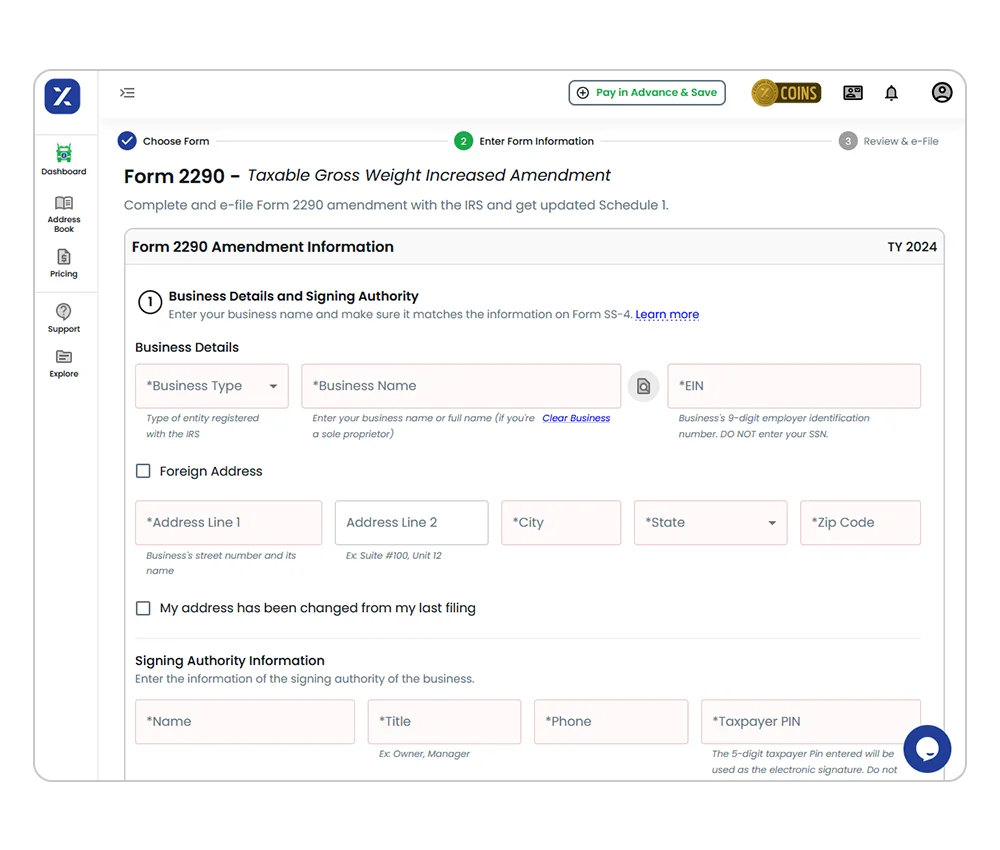Viewport: 1000px width, 850px height.
Task: Open the address lookup icon beside Business Name
Action: click(644, 385)
